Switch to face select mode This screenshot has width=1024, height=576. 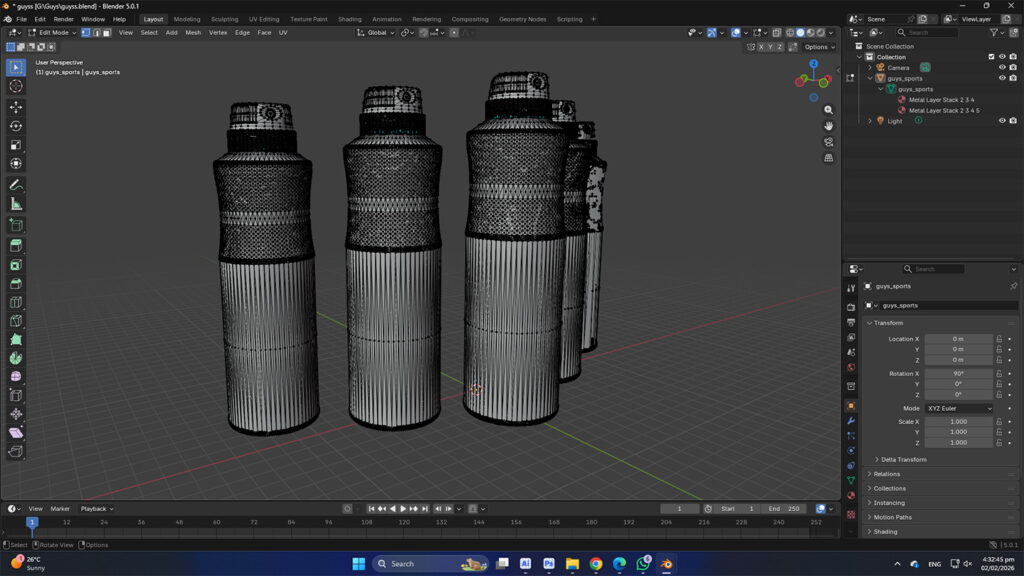coord(105,33)
